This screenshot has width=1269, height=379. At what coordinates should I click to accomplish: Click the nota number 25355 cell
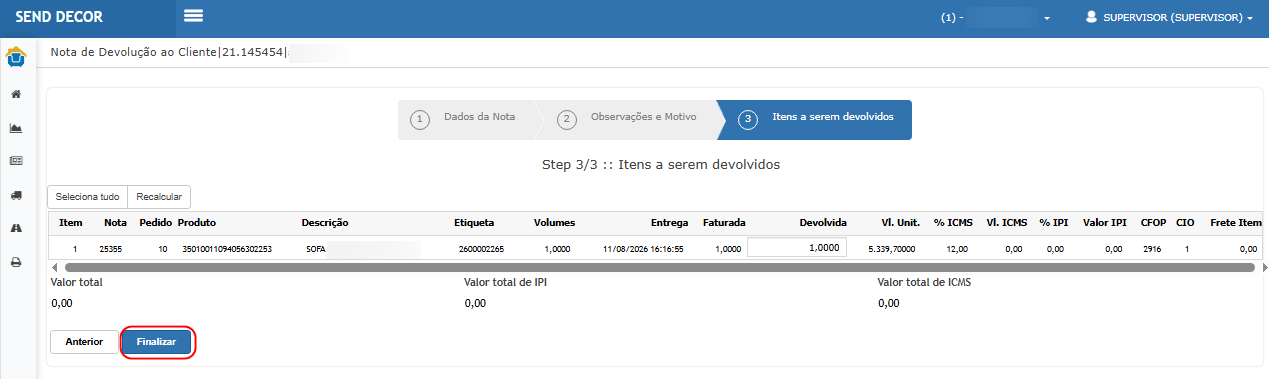point(111,248)
